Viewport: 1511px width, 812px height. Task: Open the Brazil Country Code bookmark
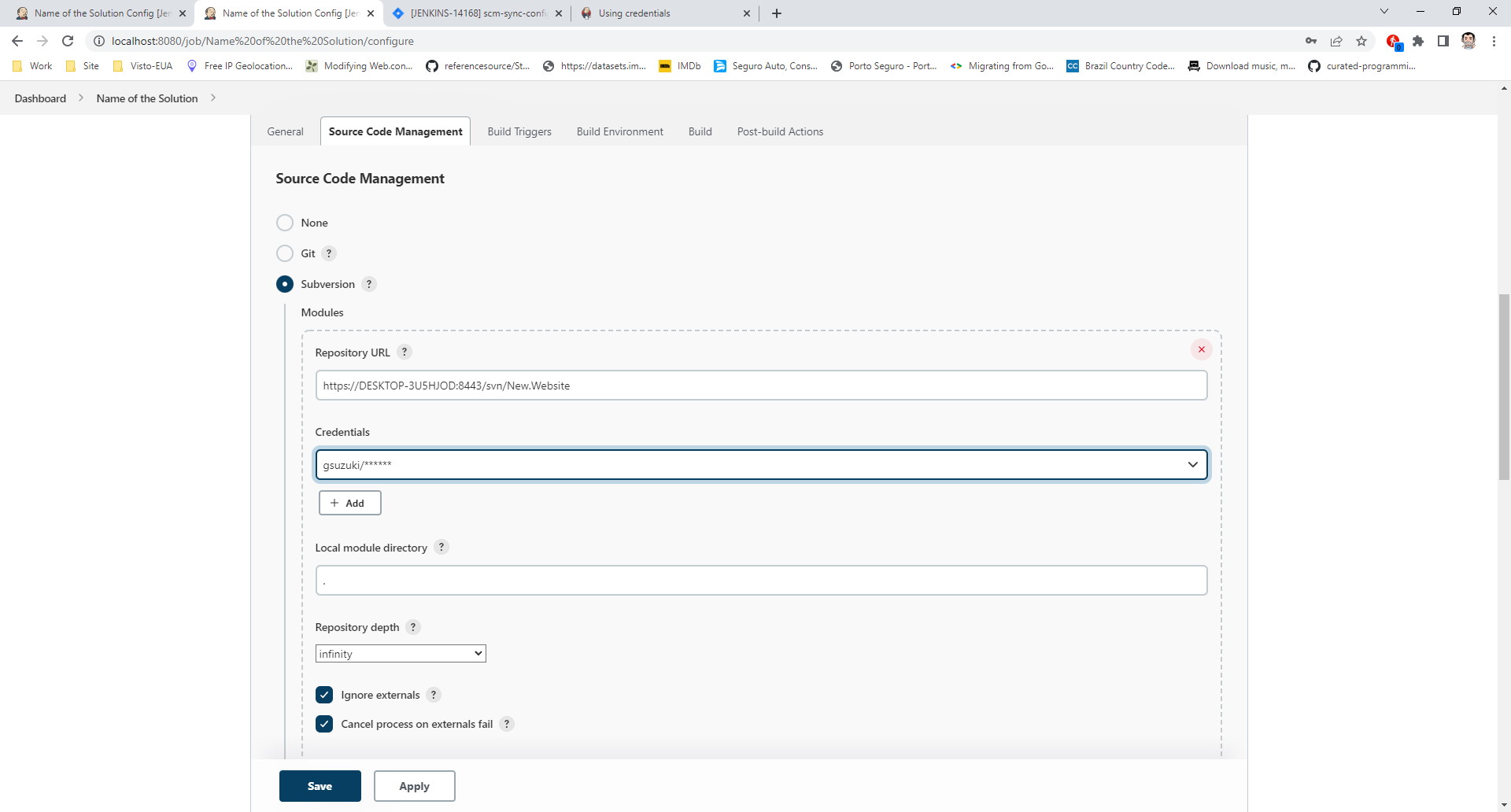pyautogui.click(x=1121, y=66)
